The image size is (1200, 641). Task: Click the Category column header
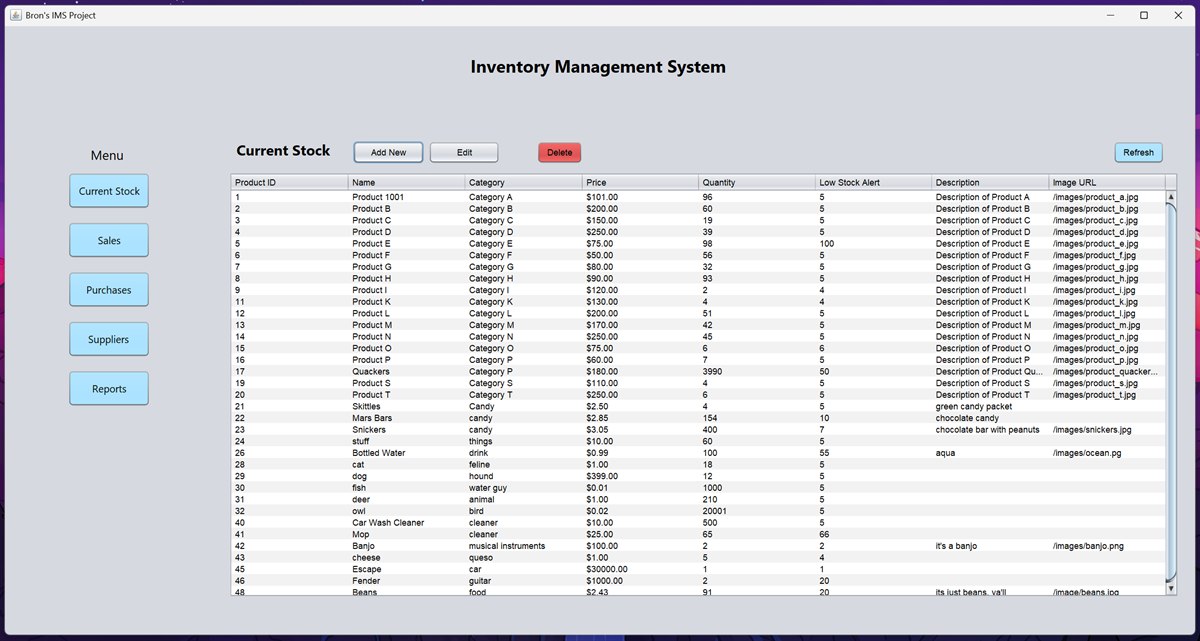pyautogui.click(x=523, y=182)
